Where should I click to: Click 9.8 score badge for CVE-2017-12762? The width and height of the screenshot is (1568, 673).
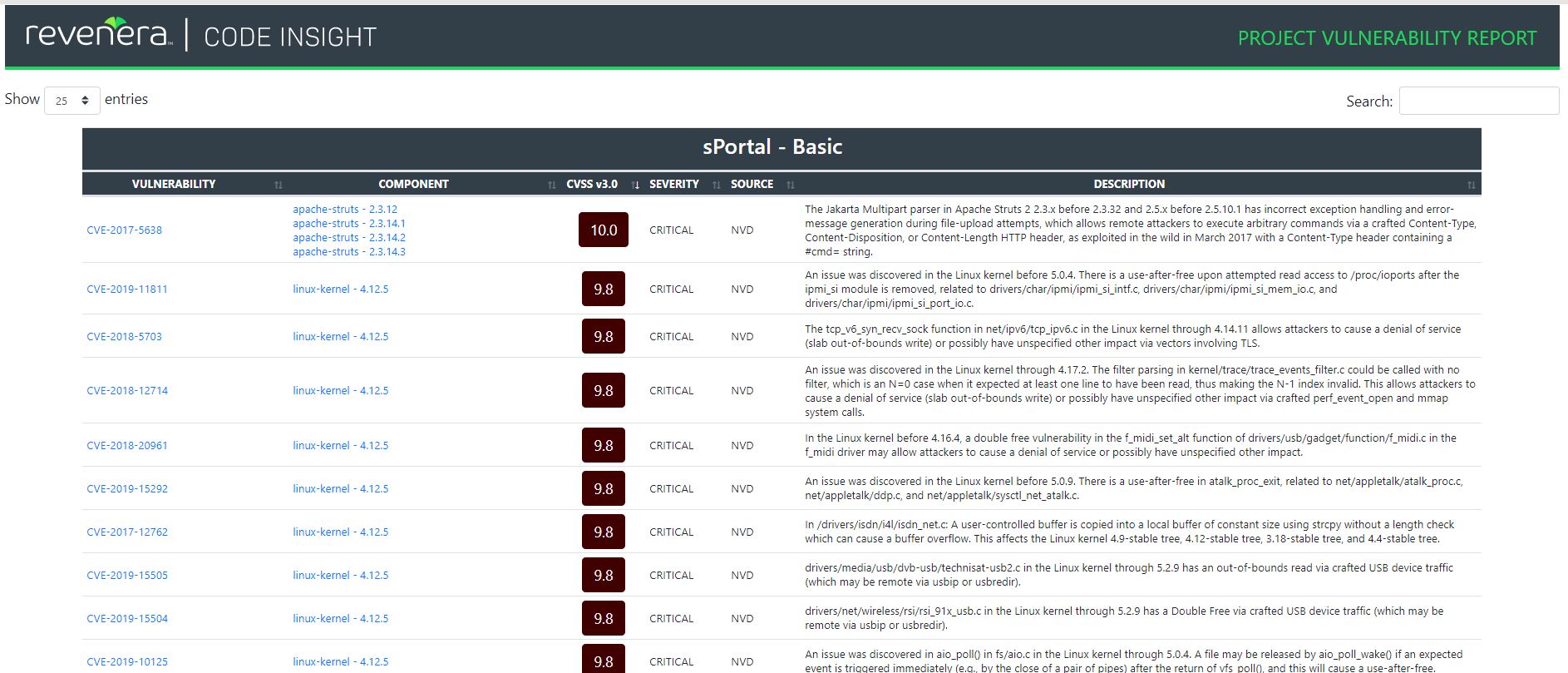tap(604, 532)
